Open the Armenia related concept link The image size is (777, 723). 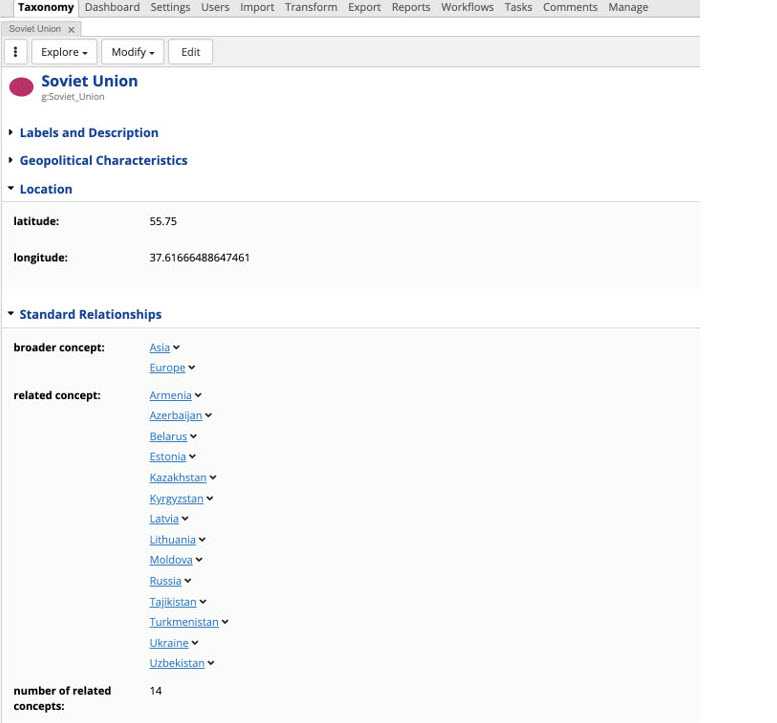click(170, 395)
